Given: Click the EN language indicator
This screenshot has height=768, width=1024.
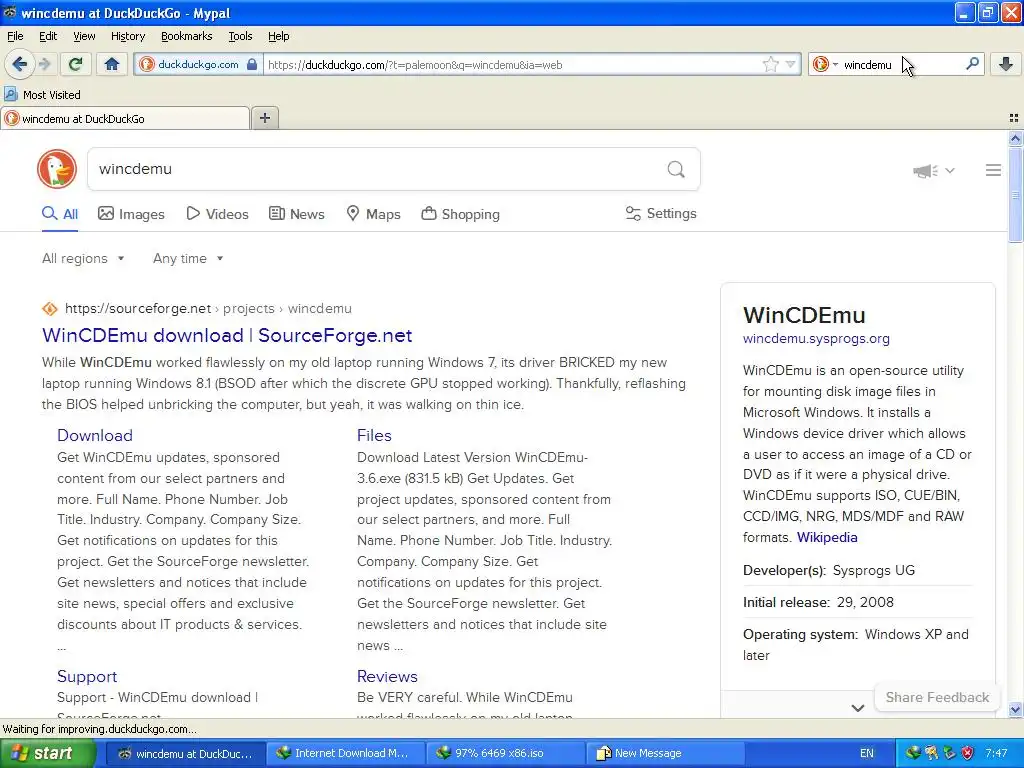Looking at the screenshot, I should coord(867,753).
